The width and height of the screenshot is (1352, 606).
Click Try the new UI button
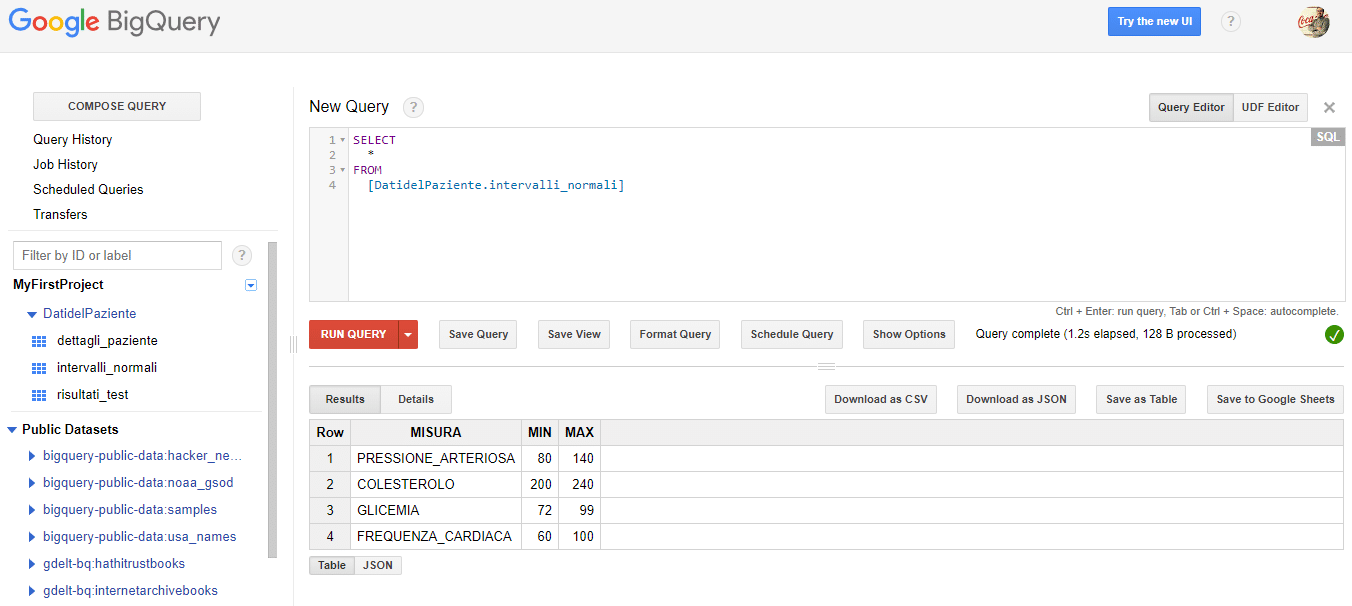[x=1154, y=21]
